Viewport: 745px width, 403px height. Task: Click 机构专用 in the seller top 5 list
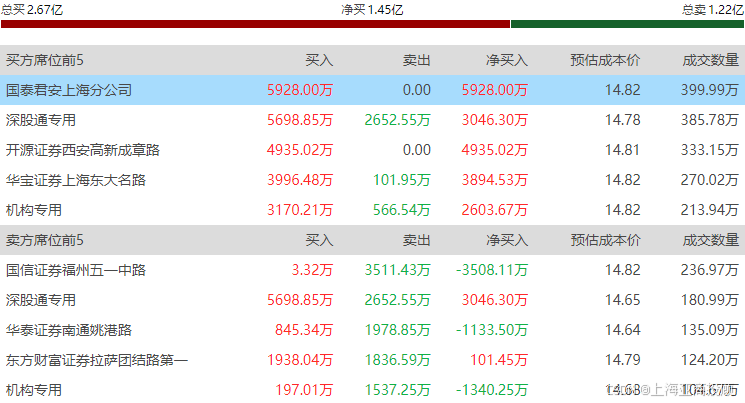click(34, 390)
